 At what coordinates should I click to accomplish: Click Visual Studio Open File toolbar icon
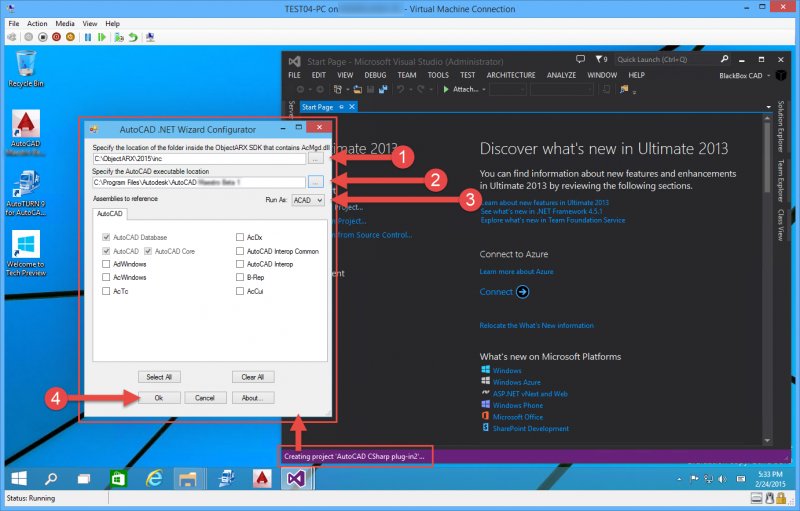pyautogui.click(x=358, y=89)
